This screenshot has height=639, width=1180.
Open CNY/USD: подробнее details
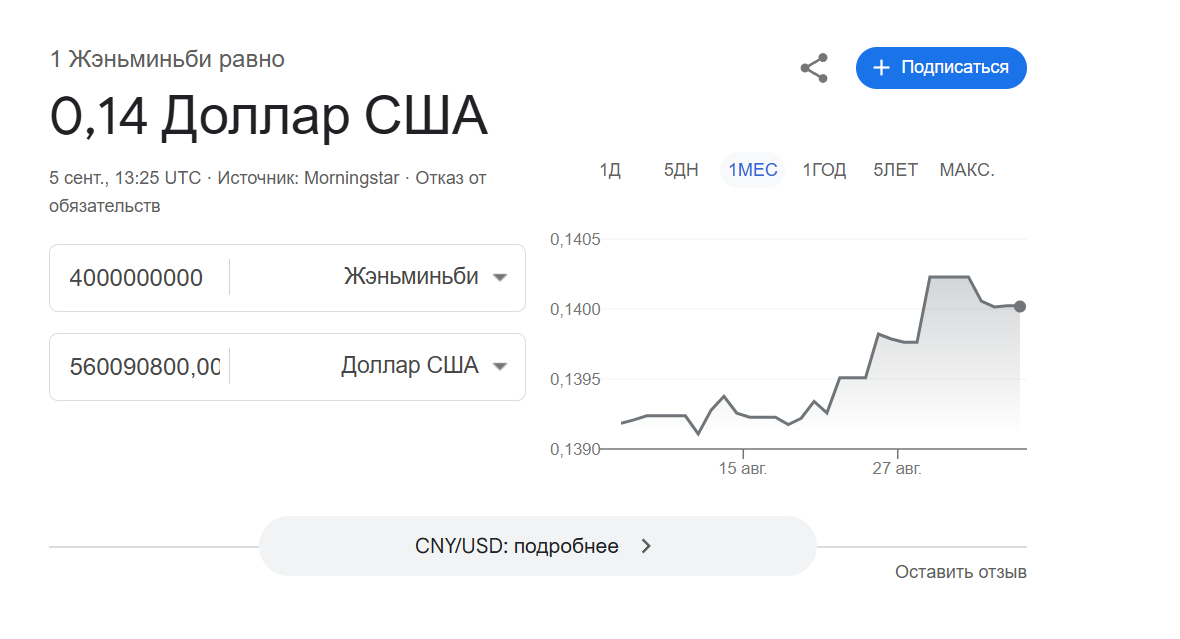[x=517, y=546]
